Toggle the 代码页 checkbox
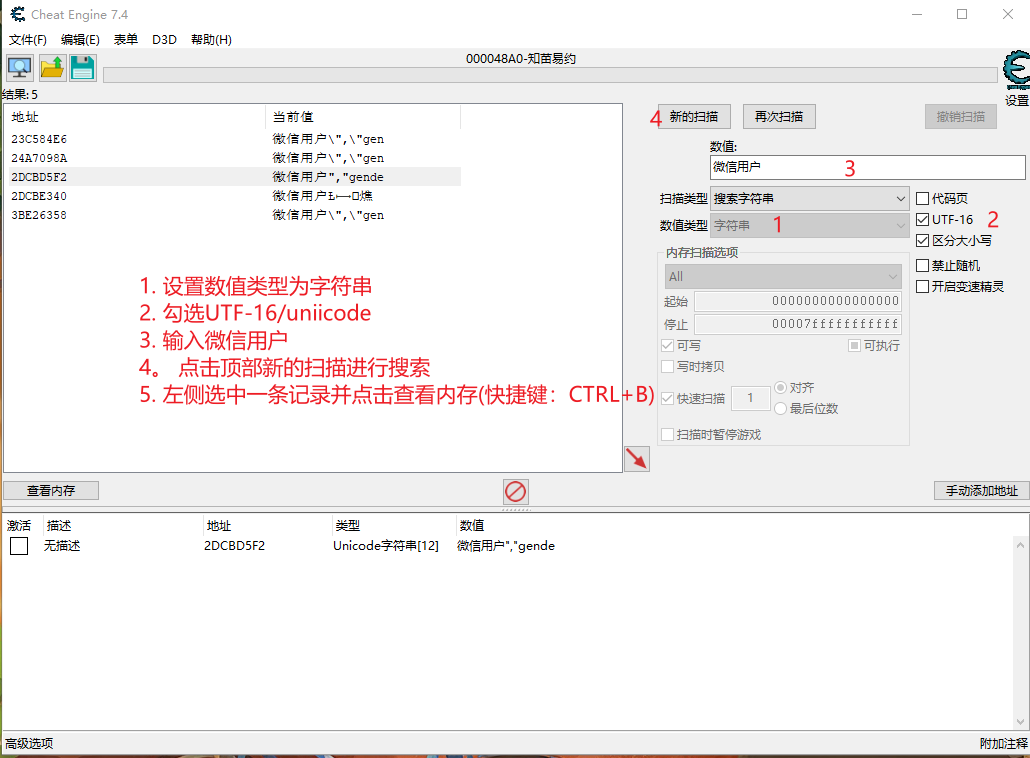1030x758 pixels. coord(922,198)
